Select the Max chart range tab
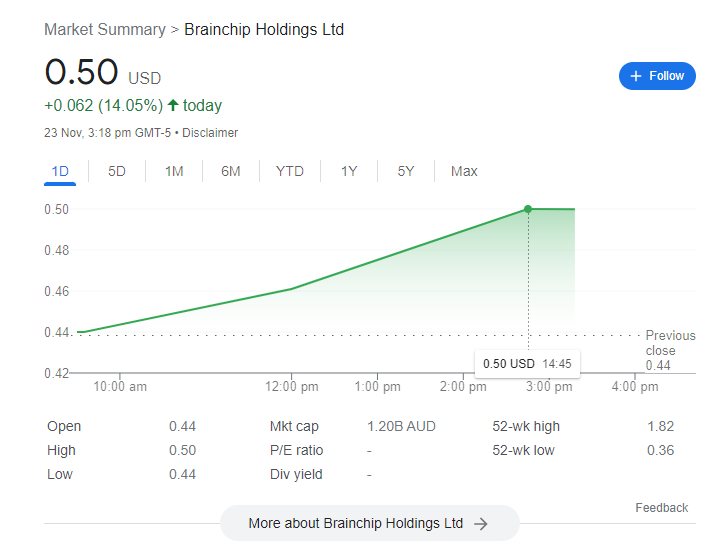 (464, 171)
